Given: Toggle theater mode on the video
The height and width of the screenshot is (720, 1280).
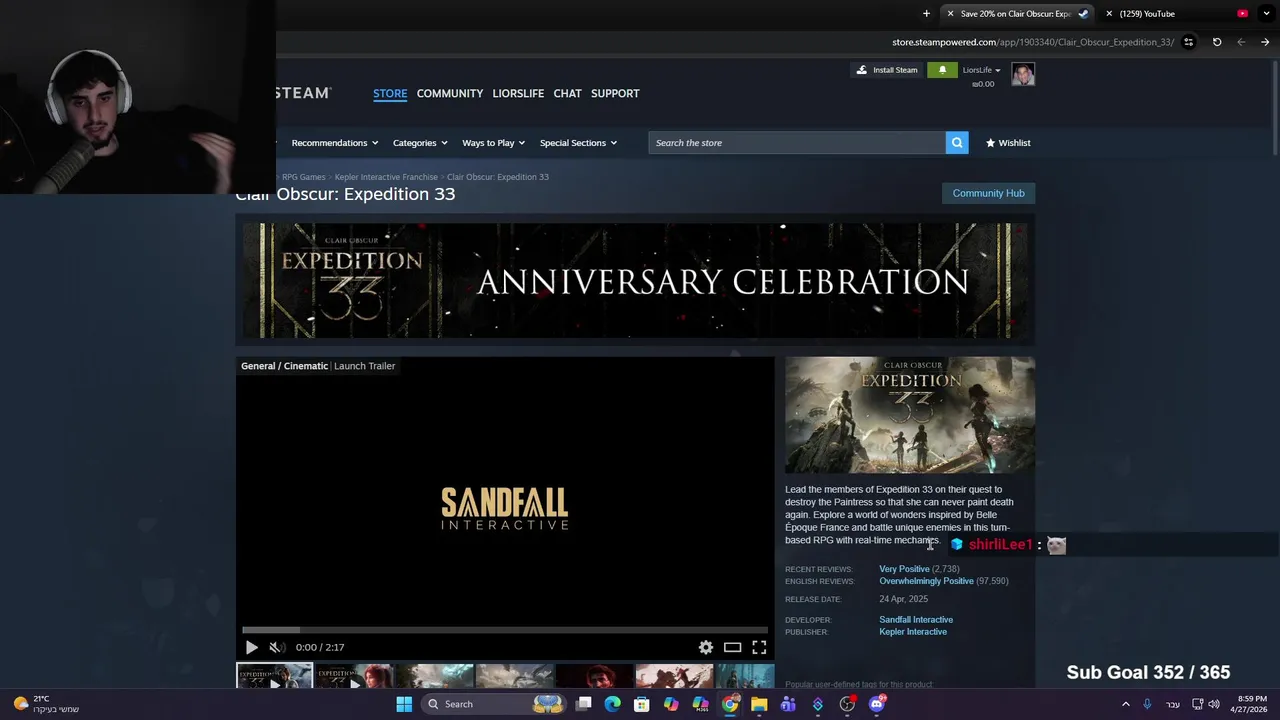Looking at the screenshot, I should coord(732,647).
